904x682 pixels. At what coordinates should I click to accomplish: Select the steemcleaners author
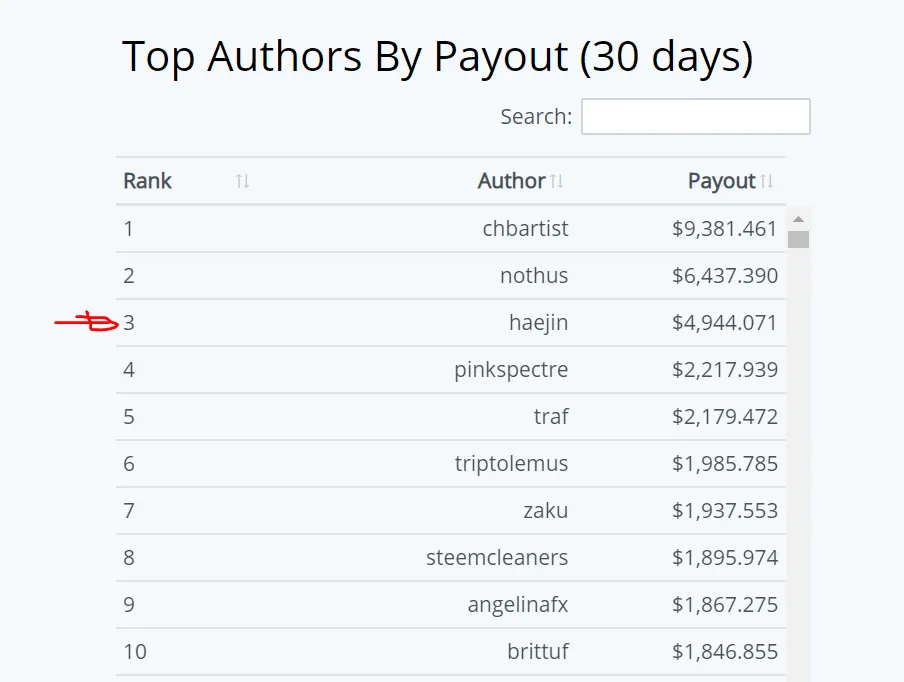click(497, 558)
